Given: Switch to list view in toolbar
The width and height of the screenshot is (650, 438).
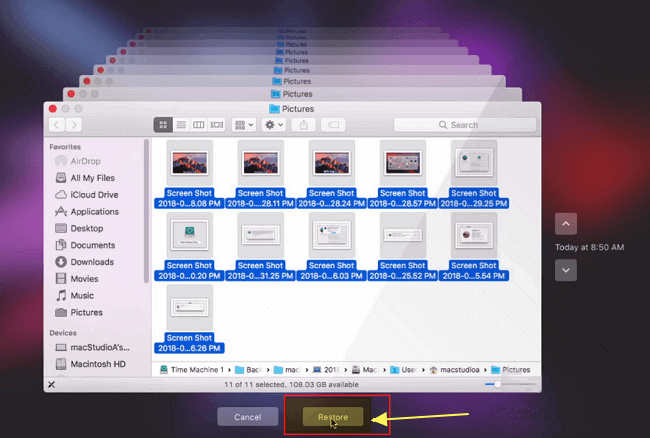Looking at the screenshot, I should click(x=181, y=125).
